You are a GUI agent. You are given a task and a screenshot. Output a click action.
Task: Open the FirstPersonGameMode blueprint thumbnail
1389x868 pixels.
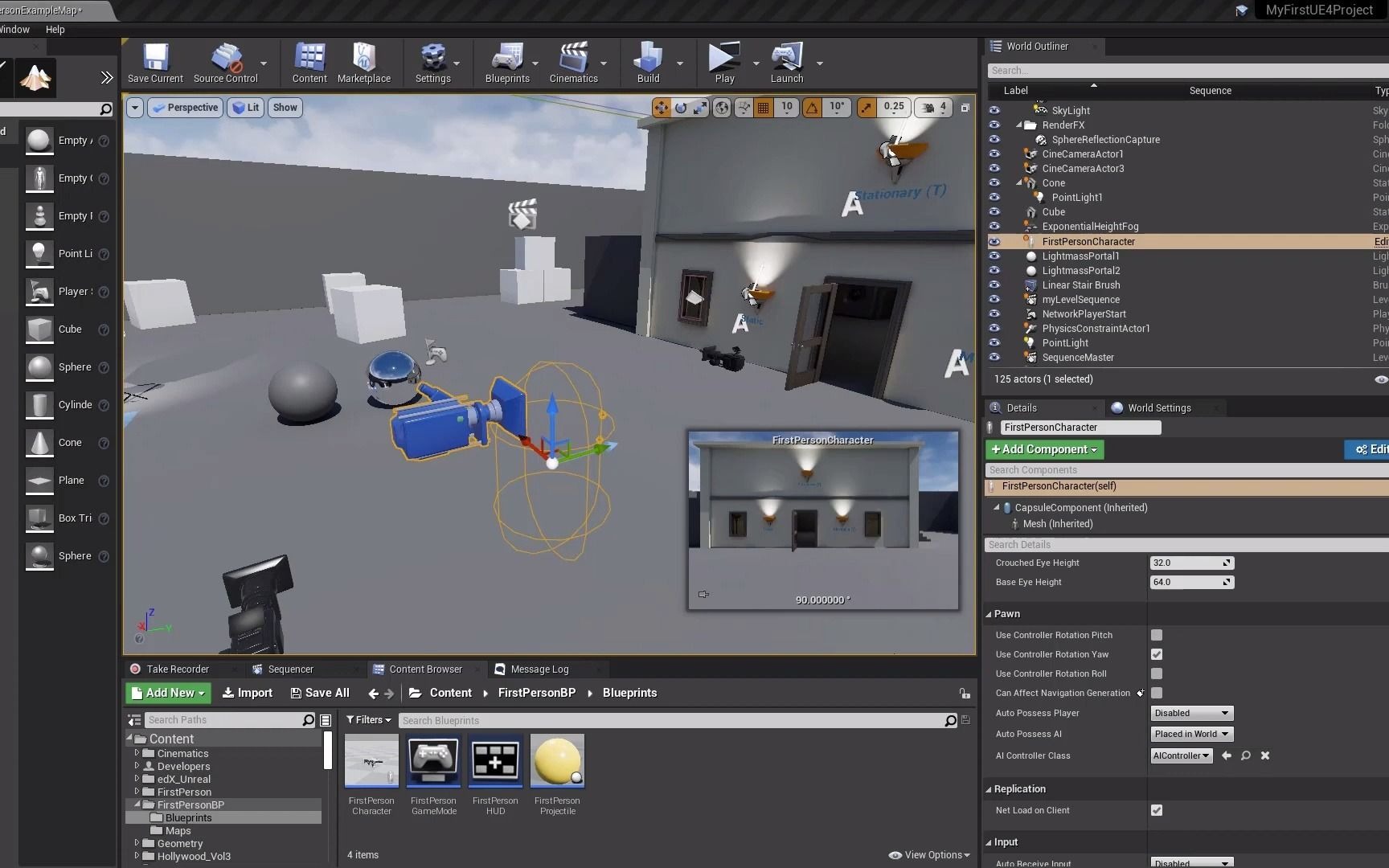pos(433,760)
